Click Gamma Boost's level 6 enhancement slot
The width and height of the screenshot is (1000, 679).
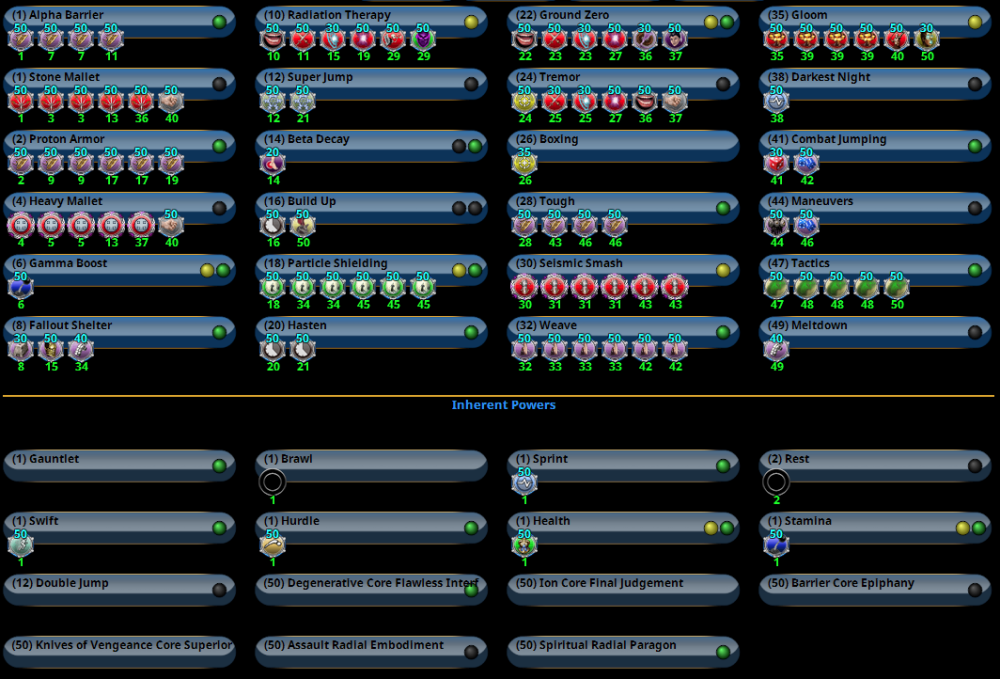point(20,287)
